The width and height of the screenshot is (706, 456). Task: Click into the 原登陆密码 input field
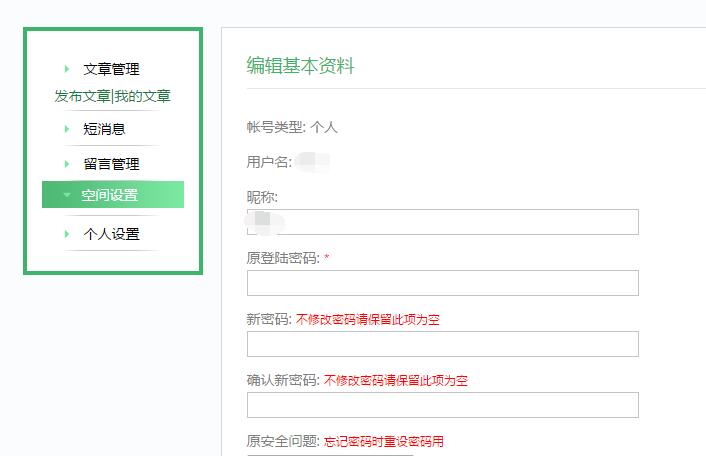(x=442, y=283)
